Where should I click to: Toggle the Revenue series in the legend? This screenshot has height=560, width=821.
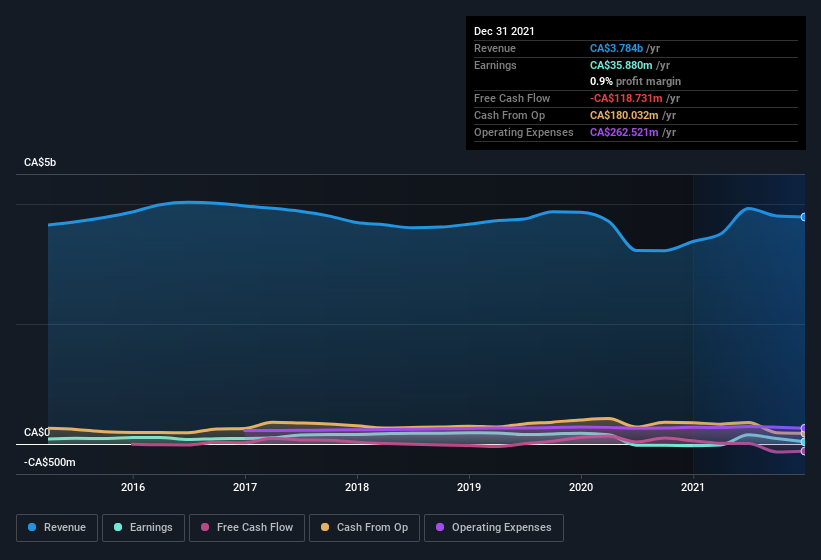point(57,528)
